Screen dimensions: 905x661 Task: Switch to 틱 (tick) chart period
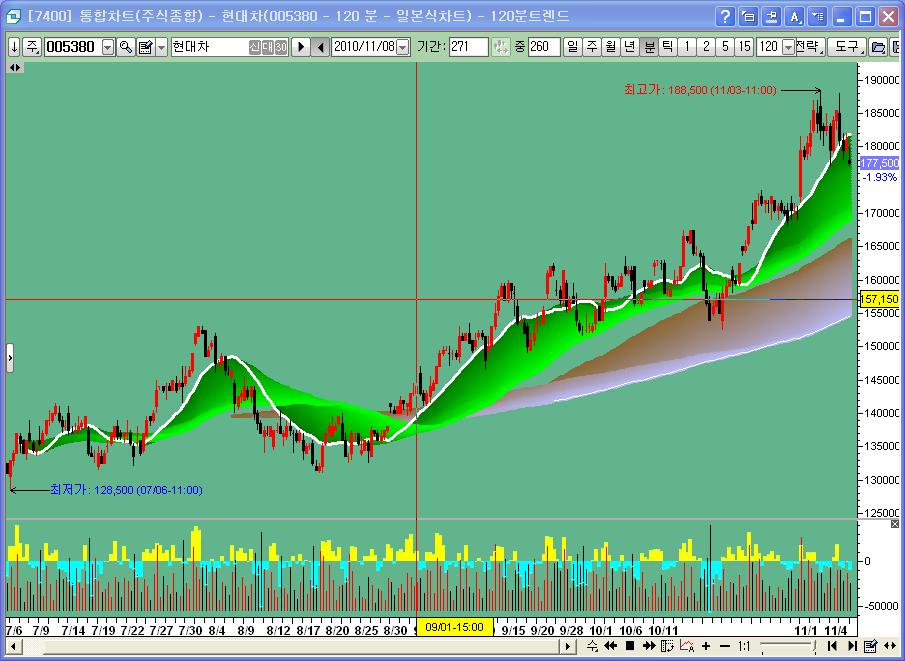pyautogui.click(x=667, y=47)
